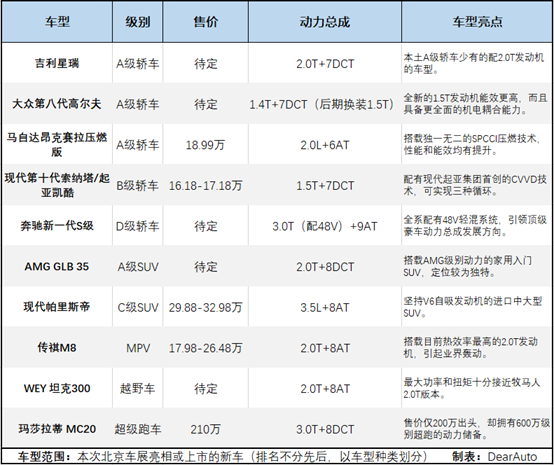Select the 奔驰新一代S级 model cell
This screenshot has height=465, width=554.
click(57, 226)
